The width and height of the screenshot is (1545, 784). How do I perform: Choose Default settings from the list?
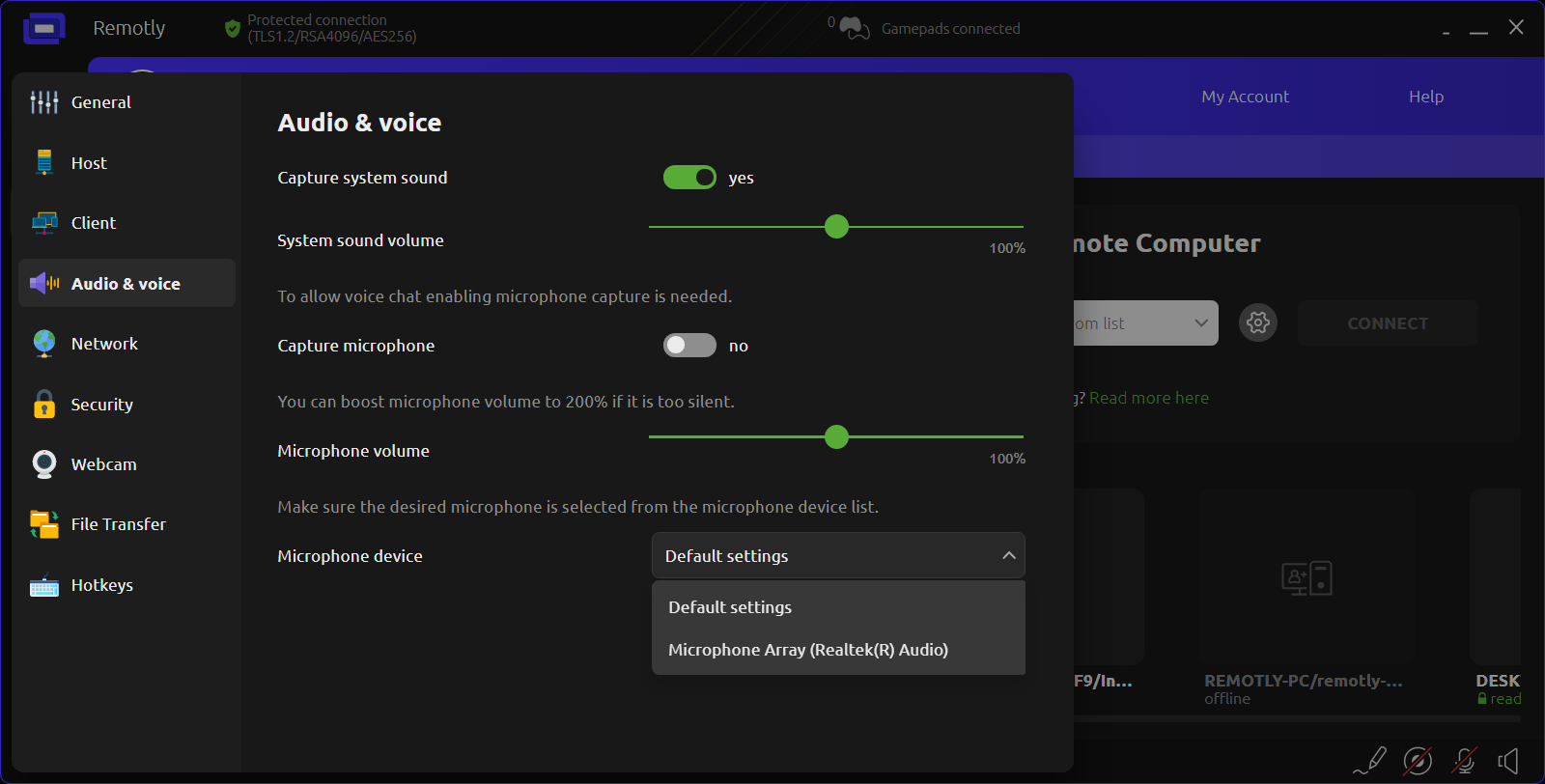point(730,607)
